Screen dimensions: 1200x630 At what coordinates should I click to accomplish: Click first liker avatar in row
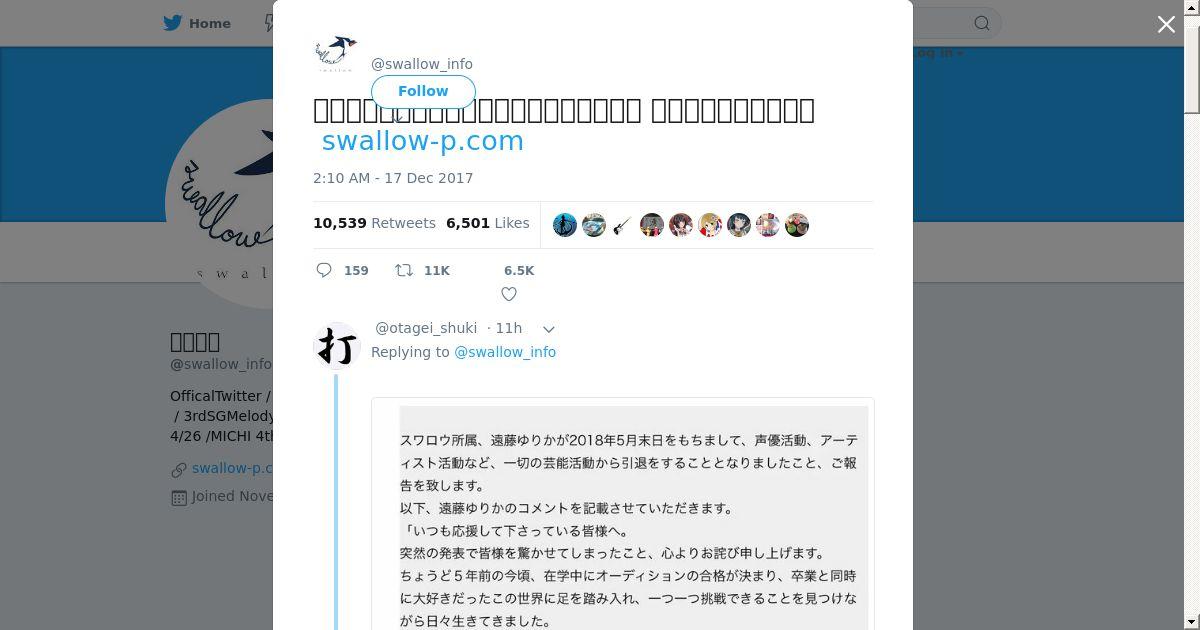[x=565, y=225]
